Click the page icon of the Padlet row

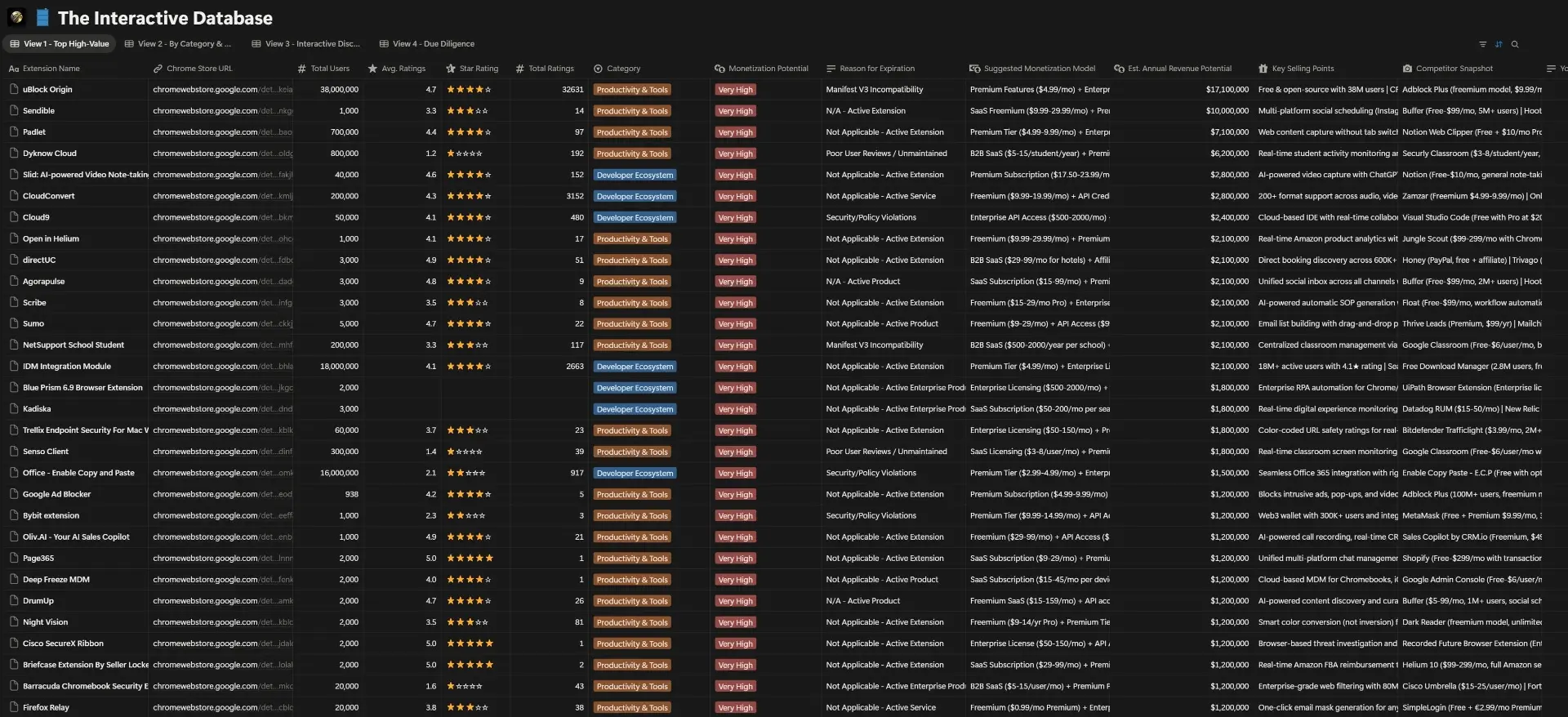14,131
